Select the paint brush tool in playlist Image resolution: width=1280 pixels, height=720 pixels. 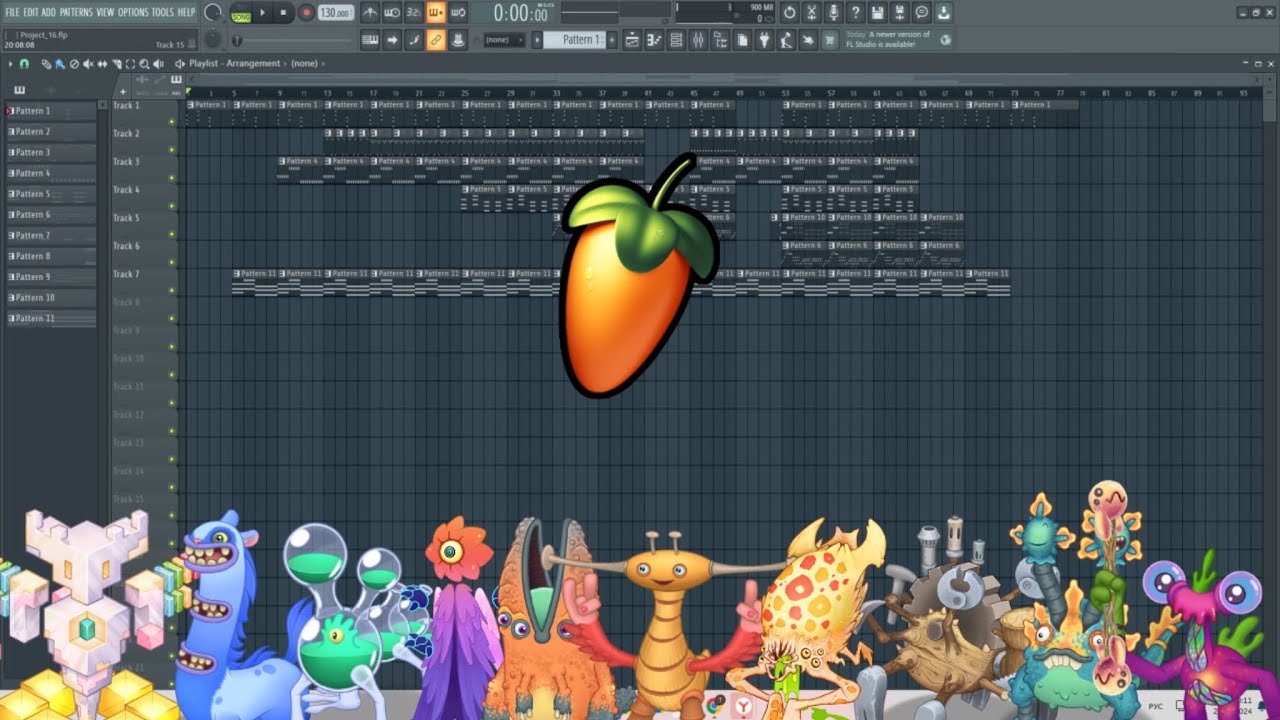click(60, 63)
